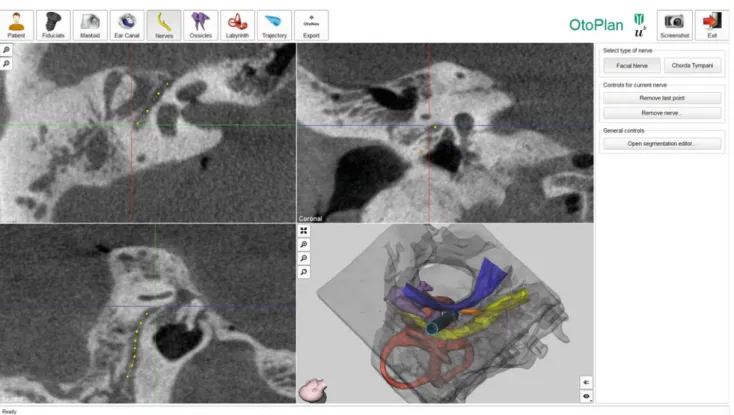
Task: Open the Mastoid segmentation step
Action: point(90,25)
